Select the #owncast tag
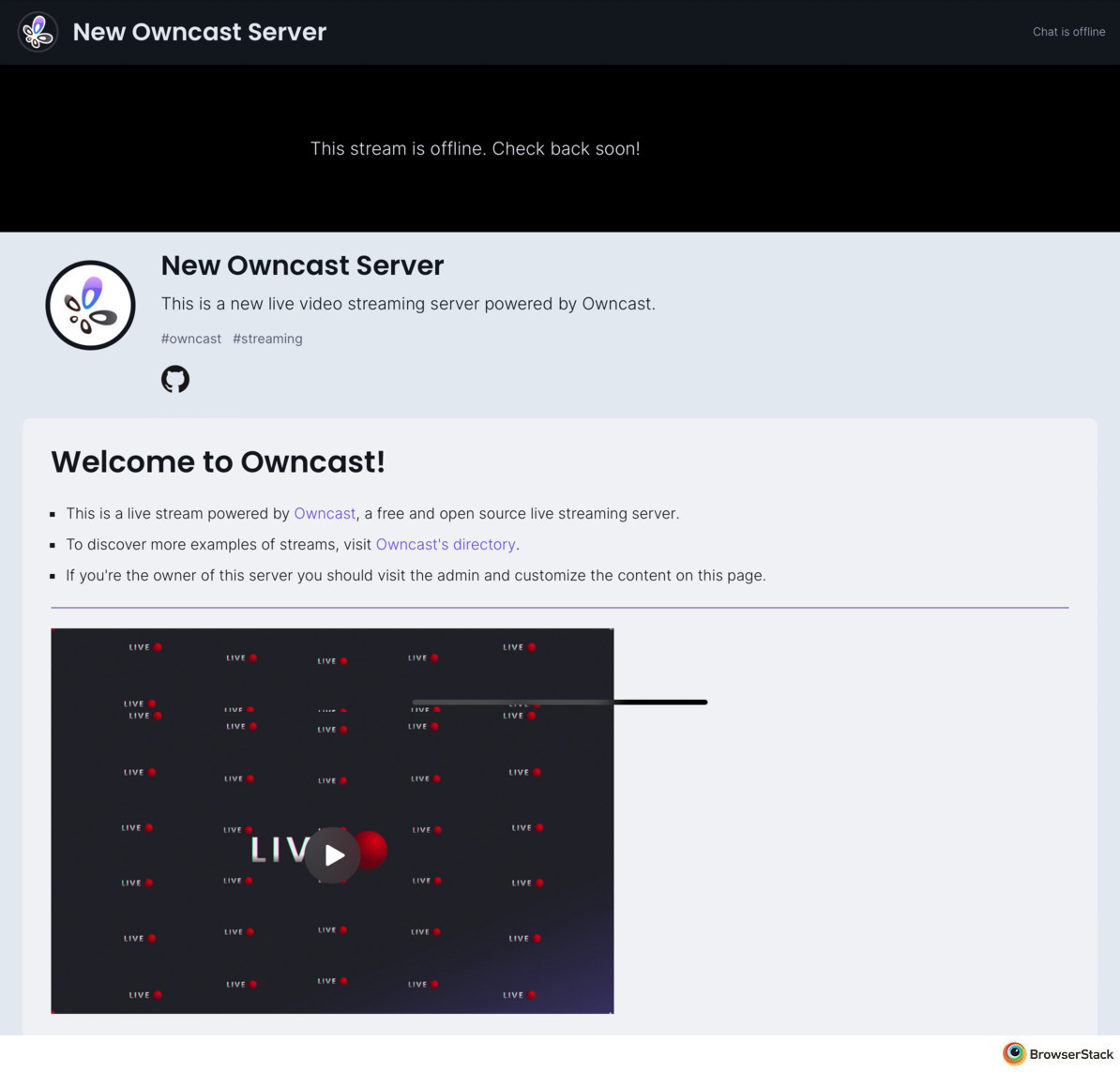The width and height of the screenshot is (1120, 1072). [x=191, y=339]
